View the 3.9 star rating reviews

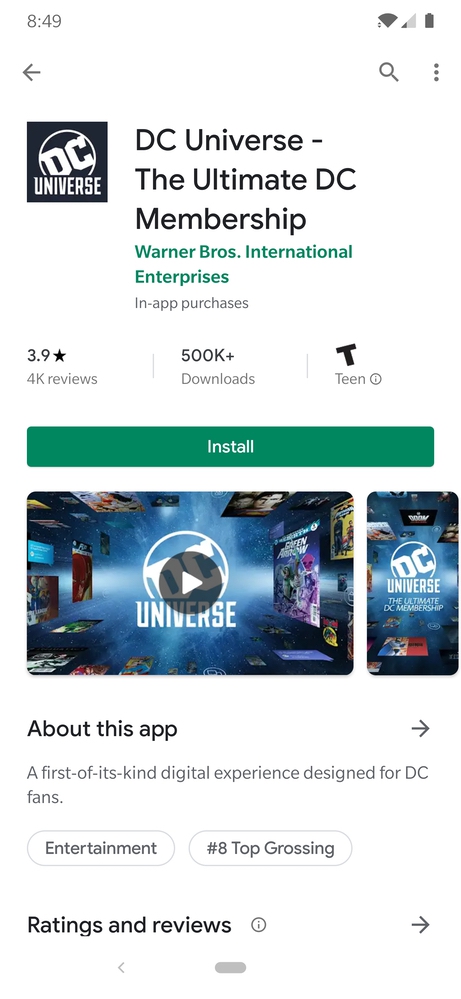click(x=62, y=366)
